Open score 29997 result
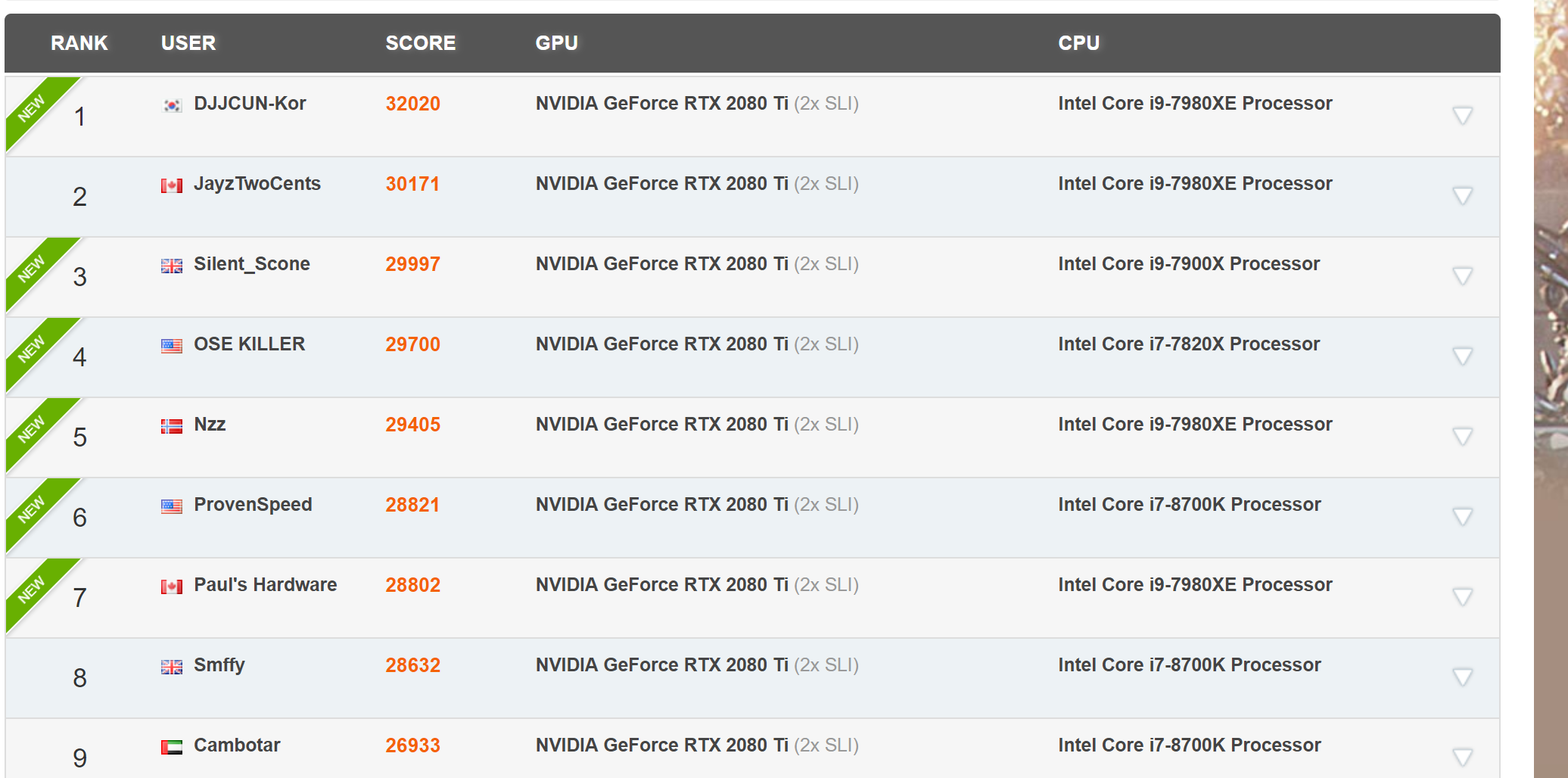The width and height of the screenshot is (1568, 778). pos(413,264)
